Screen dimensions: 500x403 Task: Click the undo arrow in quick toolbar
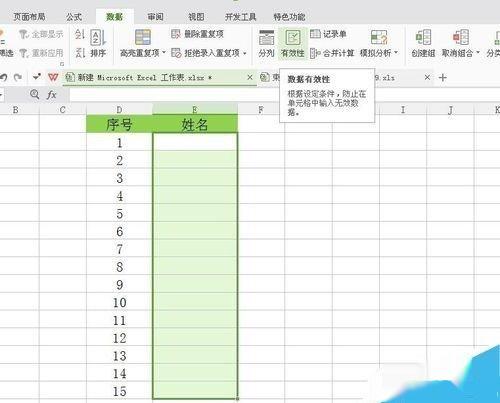click(4, 78)
